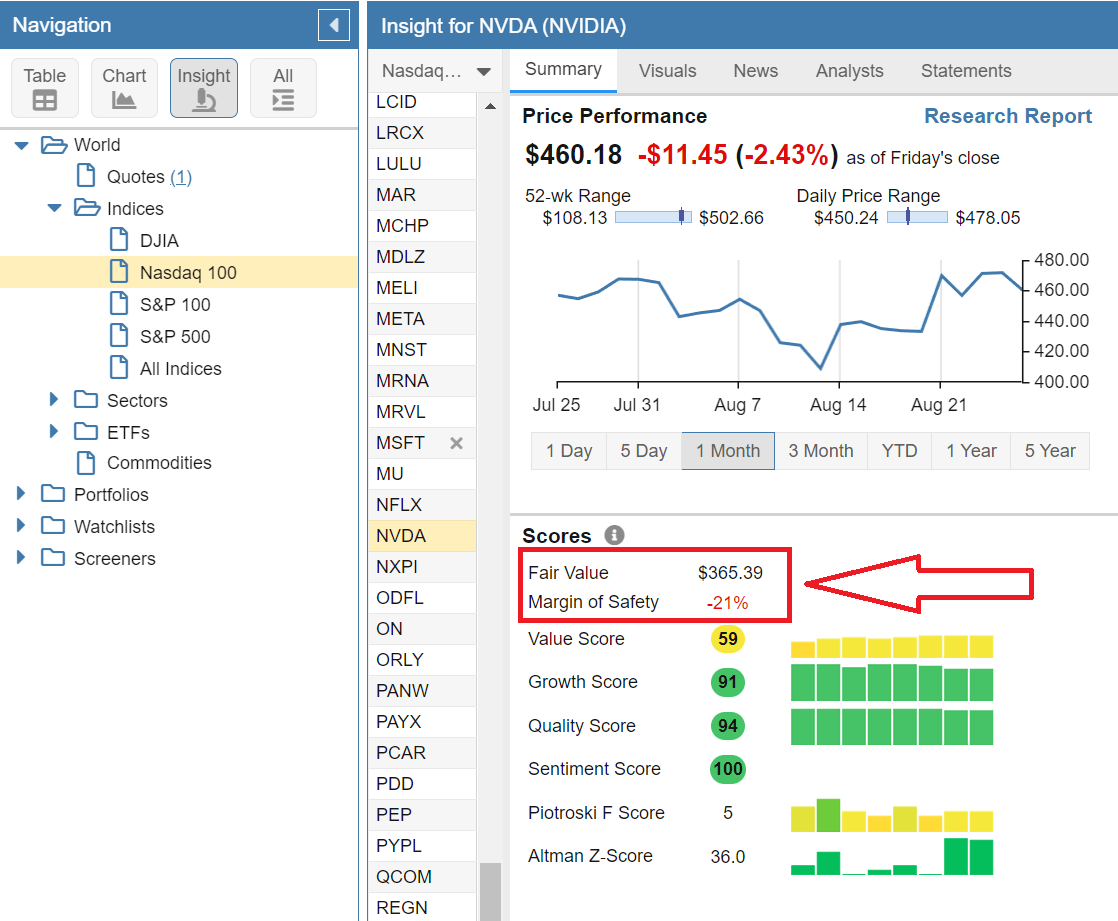Collapse the World folder
The height and width of the screenshot is (921, 1118).
click(x=22, y=145)
